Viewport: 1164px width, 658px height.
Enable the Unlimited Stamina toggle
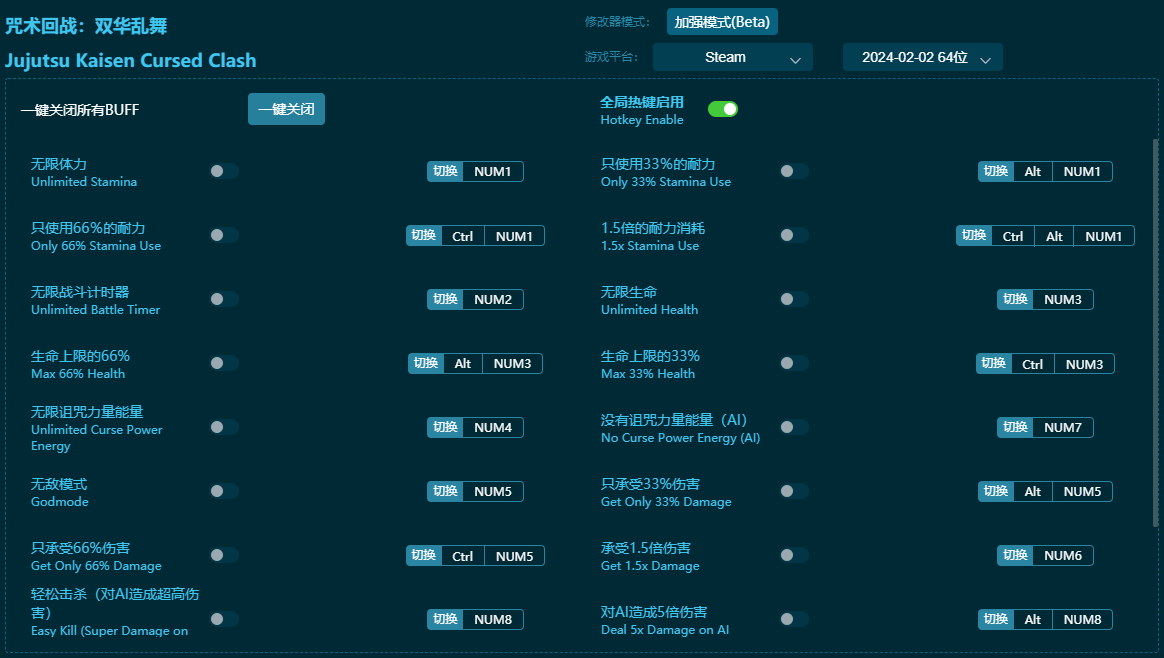[223, 171]
